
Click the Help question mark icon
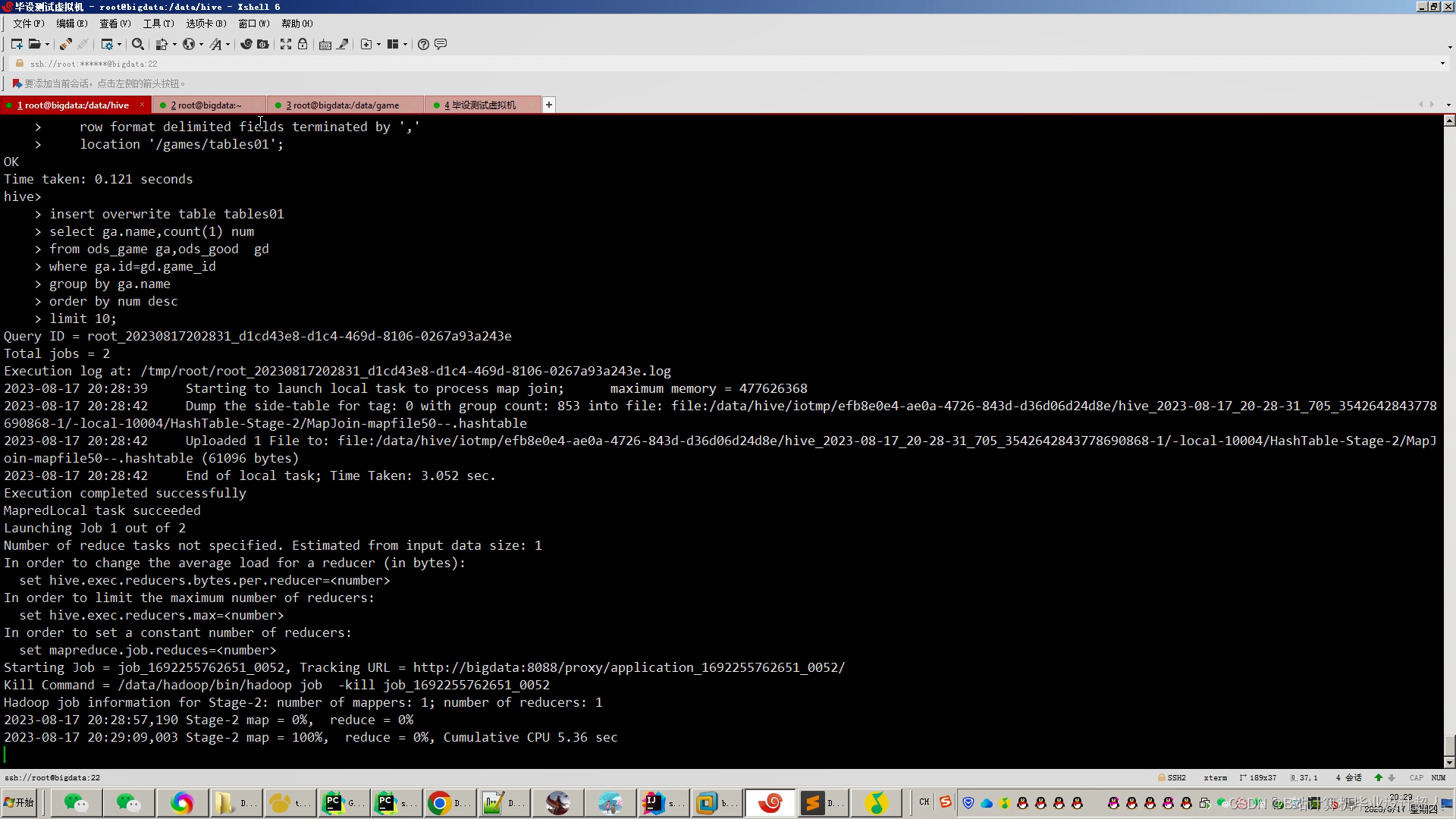423,44
